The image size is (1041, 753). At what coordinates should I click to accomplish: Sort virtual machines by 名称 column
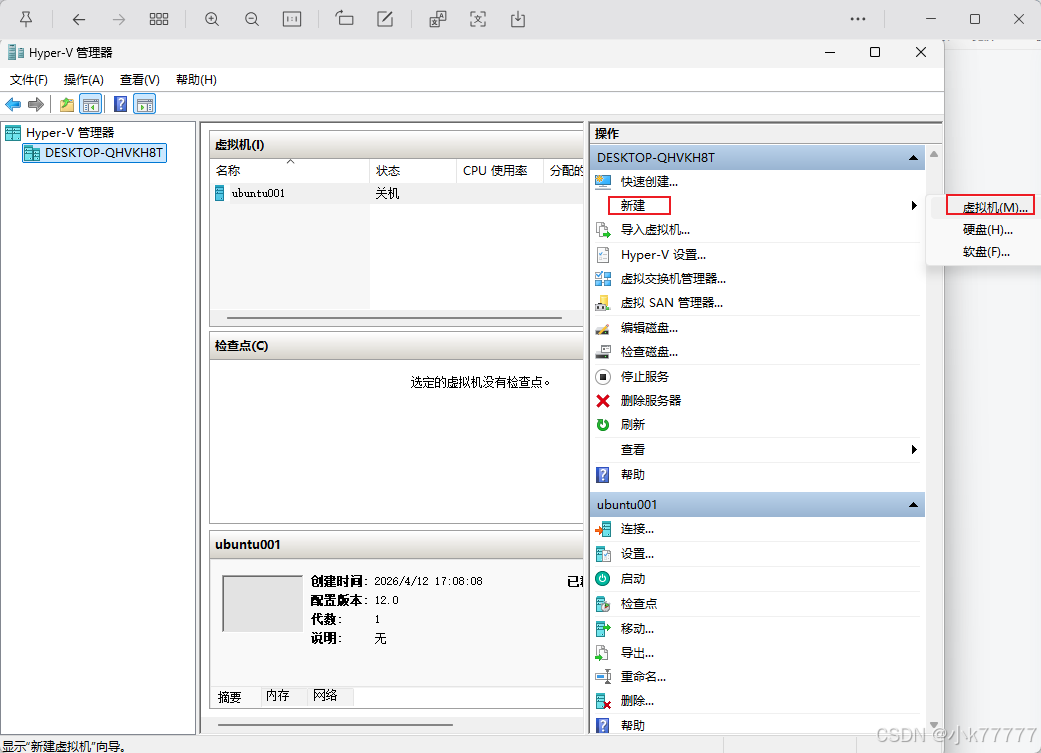click(x=289, y=171)
